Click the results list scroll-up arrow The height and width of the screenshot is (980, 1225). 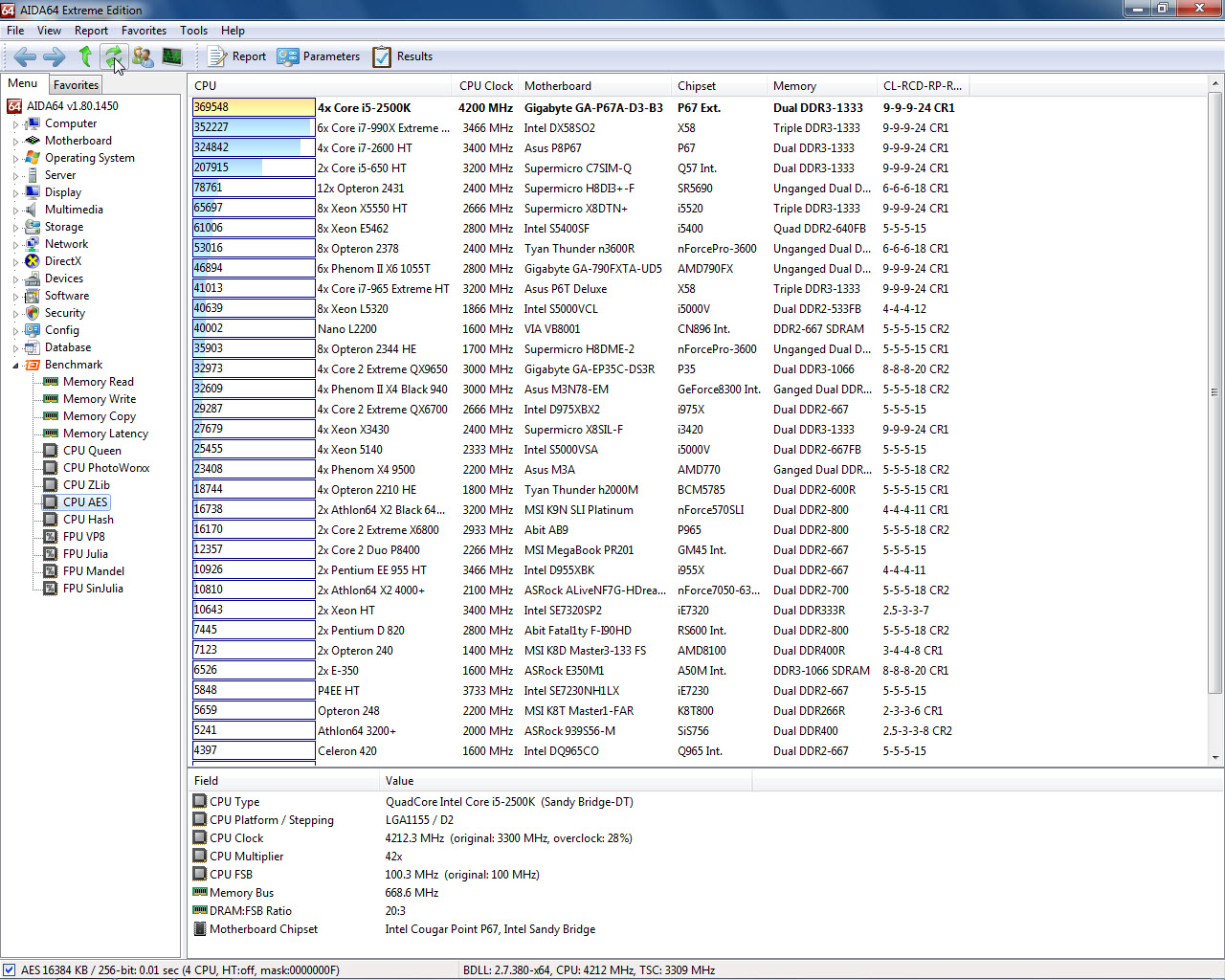tap(1215, 84)
